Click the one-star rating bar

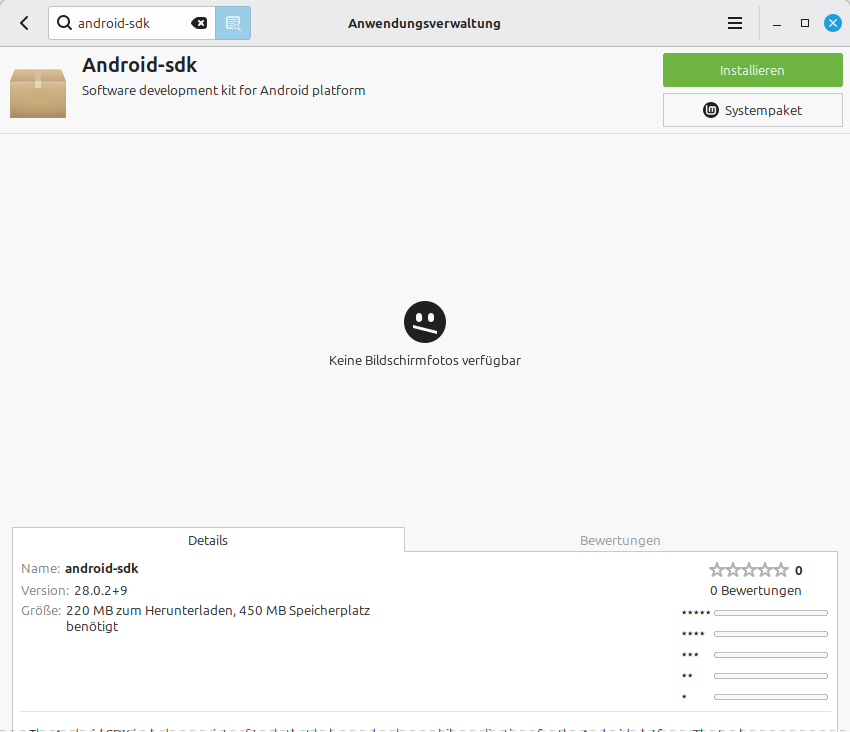[x=770, y=697]
